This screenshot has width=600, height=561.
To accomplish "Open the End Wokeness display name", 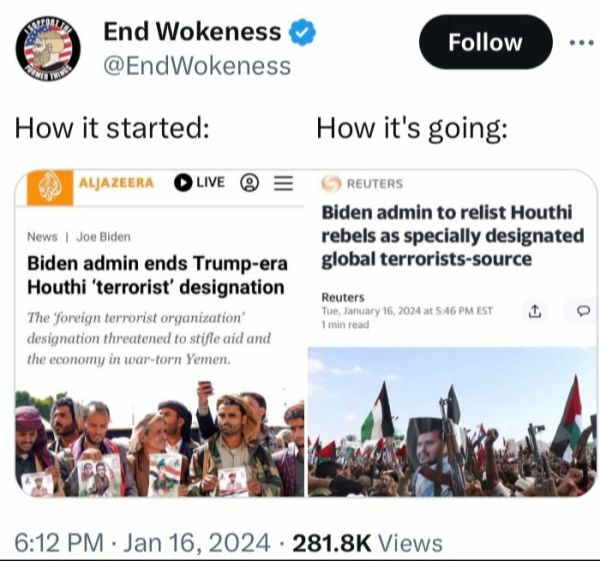I will coord(192,31).
